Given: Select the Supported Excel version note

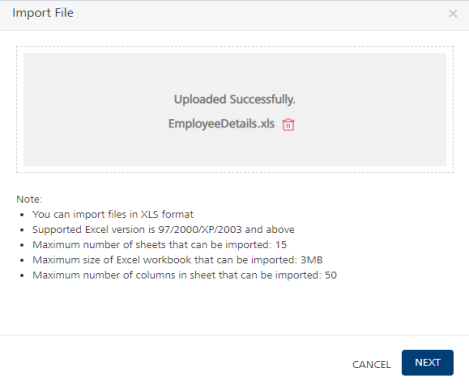Looking at the screenshot, I should (163, 230).
